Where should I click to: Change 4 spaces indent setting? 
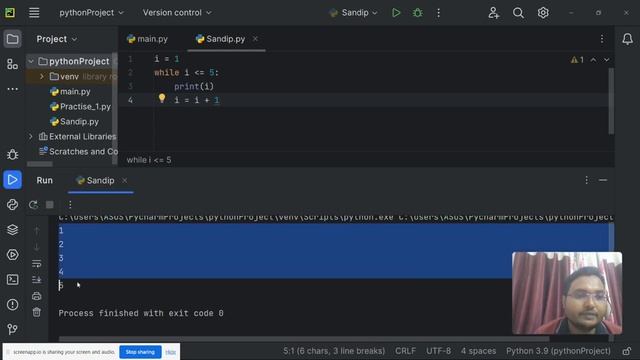tap(478, 351)
